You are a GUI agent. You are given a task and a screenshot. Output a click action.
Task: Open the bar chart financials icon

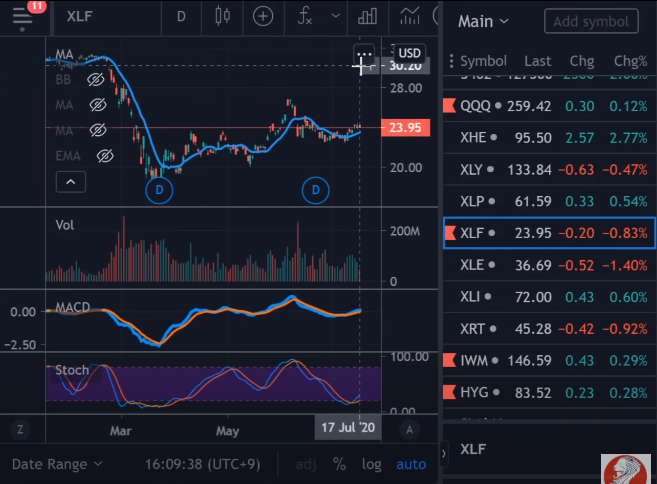367,17
